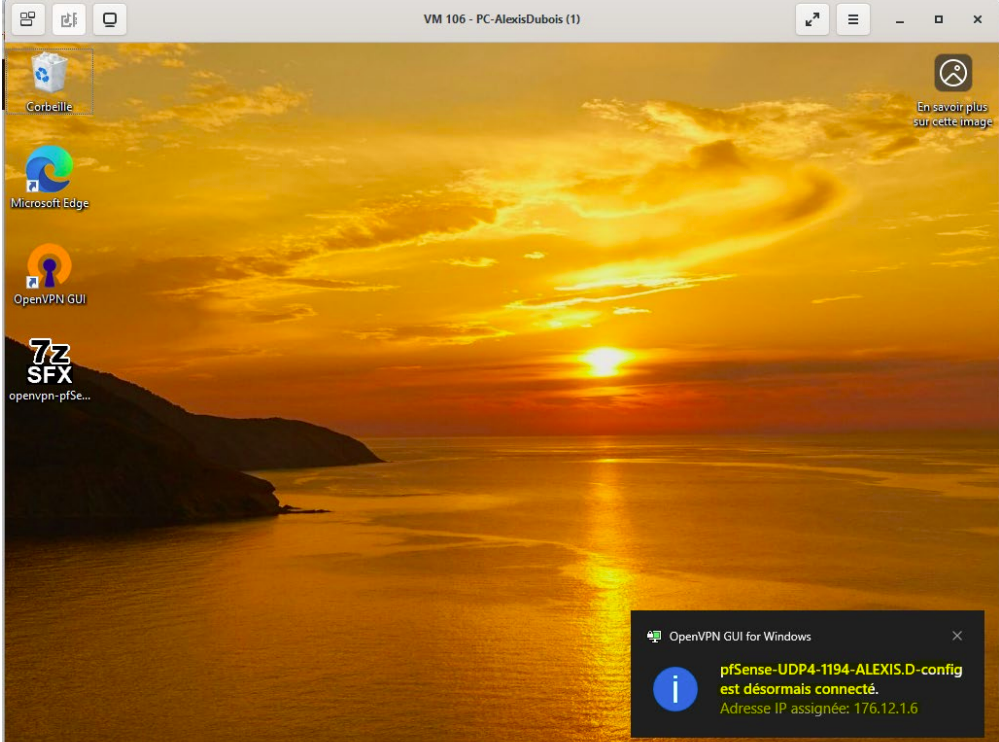Toggle fullscreen with the arrows button
Viewport: 999px width, 742px height.
(812, 19)
